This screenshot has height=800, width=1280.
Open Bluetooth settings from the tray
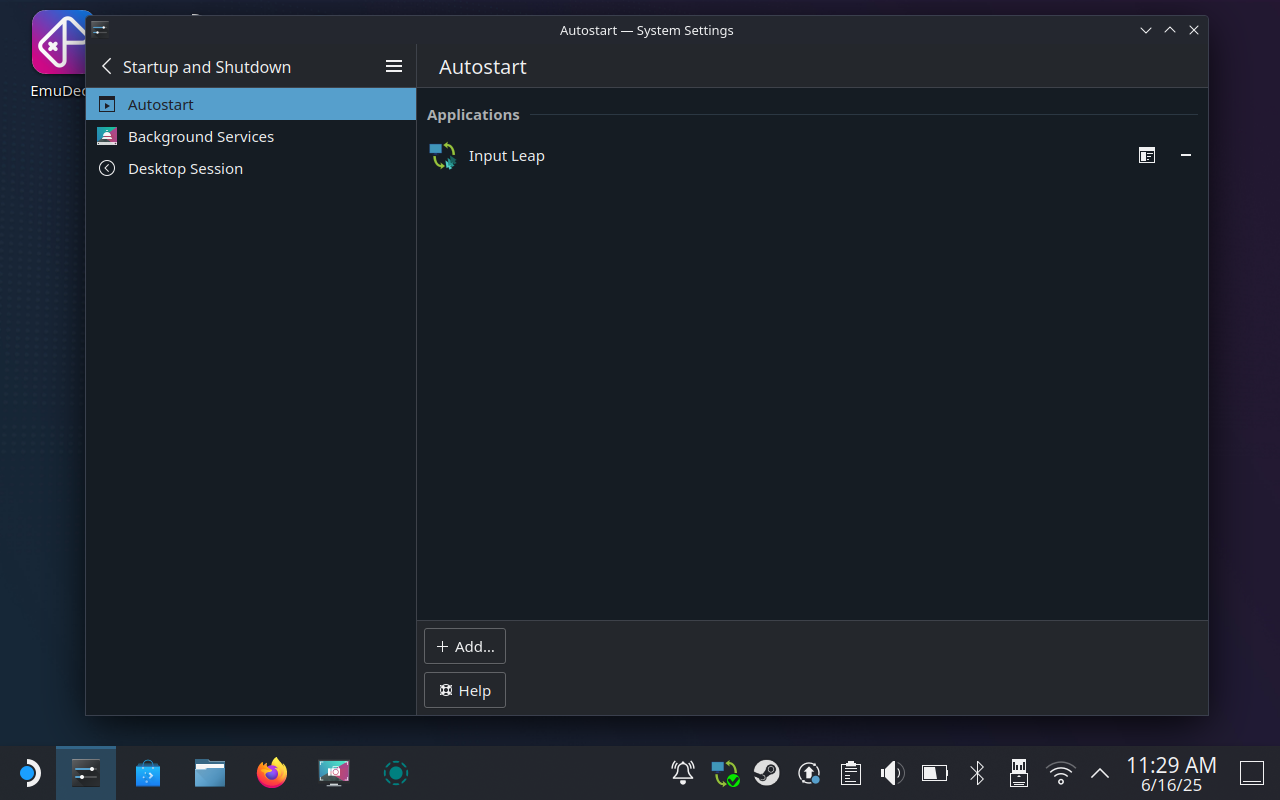[976, 773]
